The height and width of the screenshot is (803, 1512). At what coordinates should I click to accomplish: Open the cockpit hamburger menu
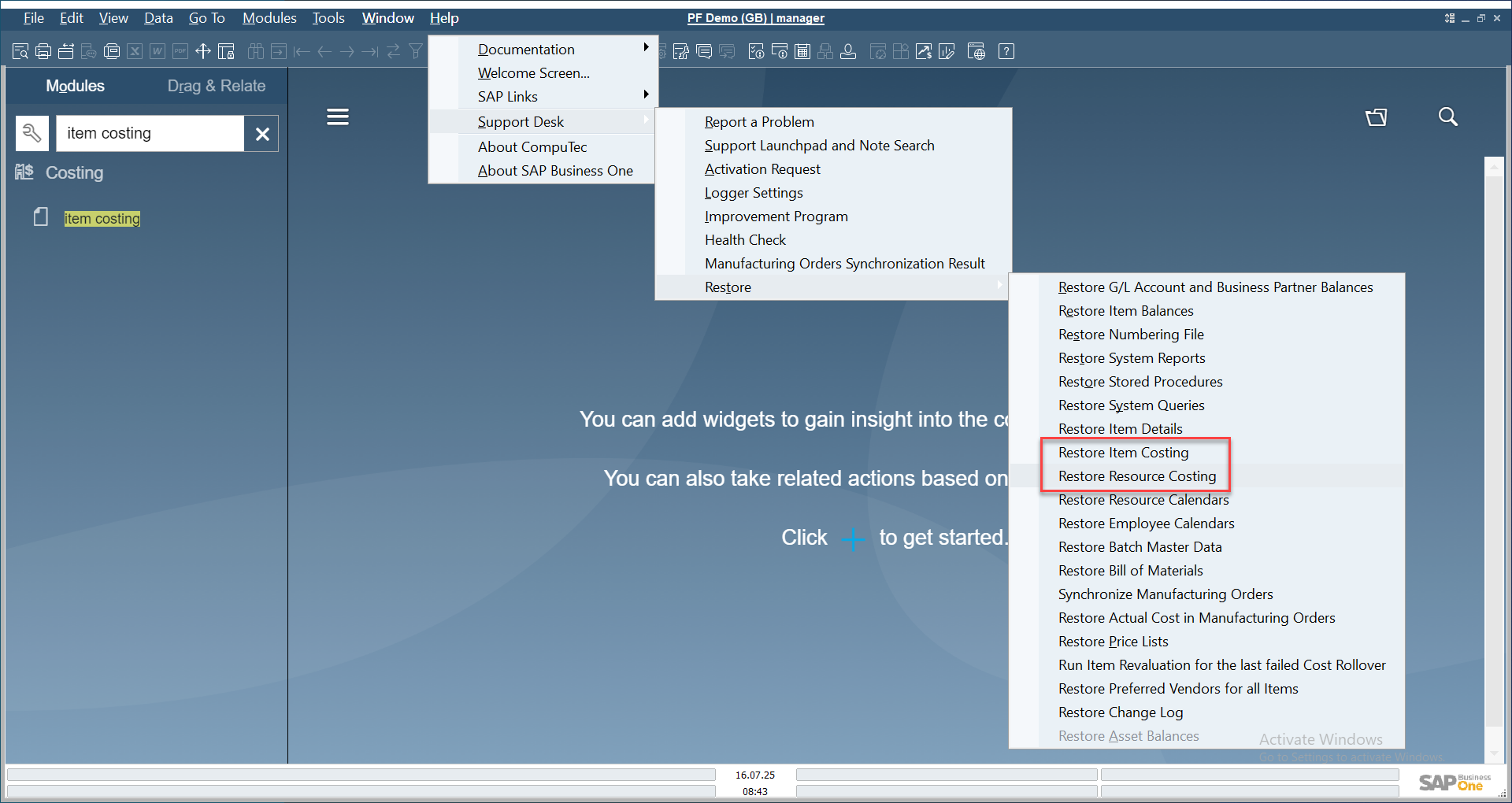(x=337, y=116)
